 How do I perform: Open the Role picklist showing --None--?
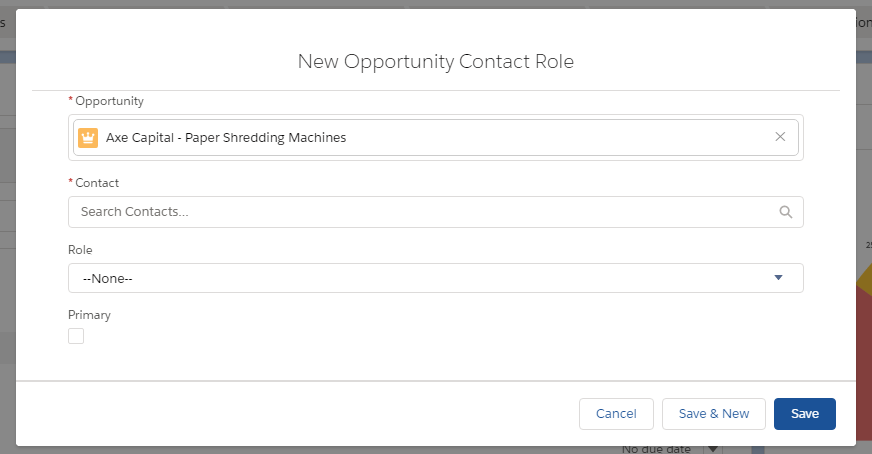click(x=435, y=278)
